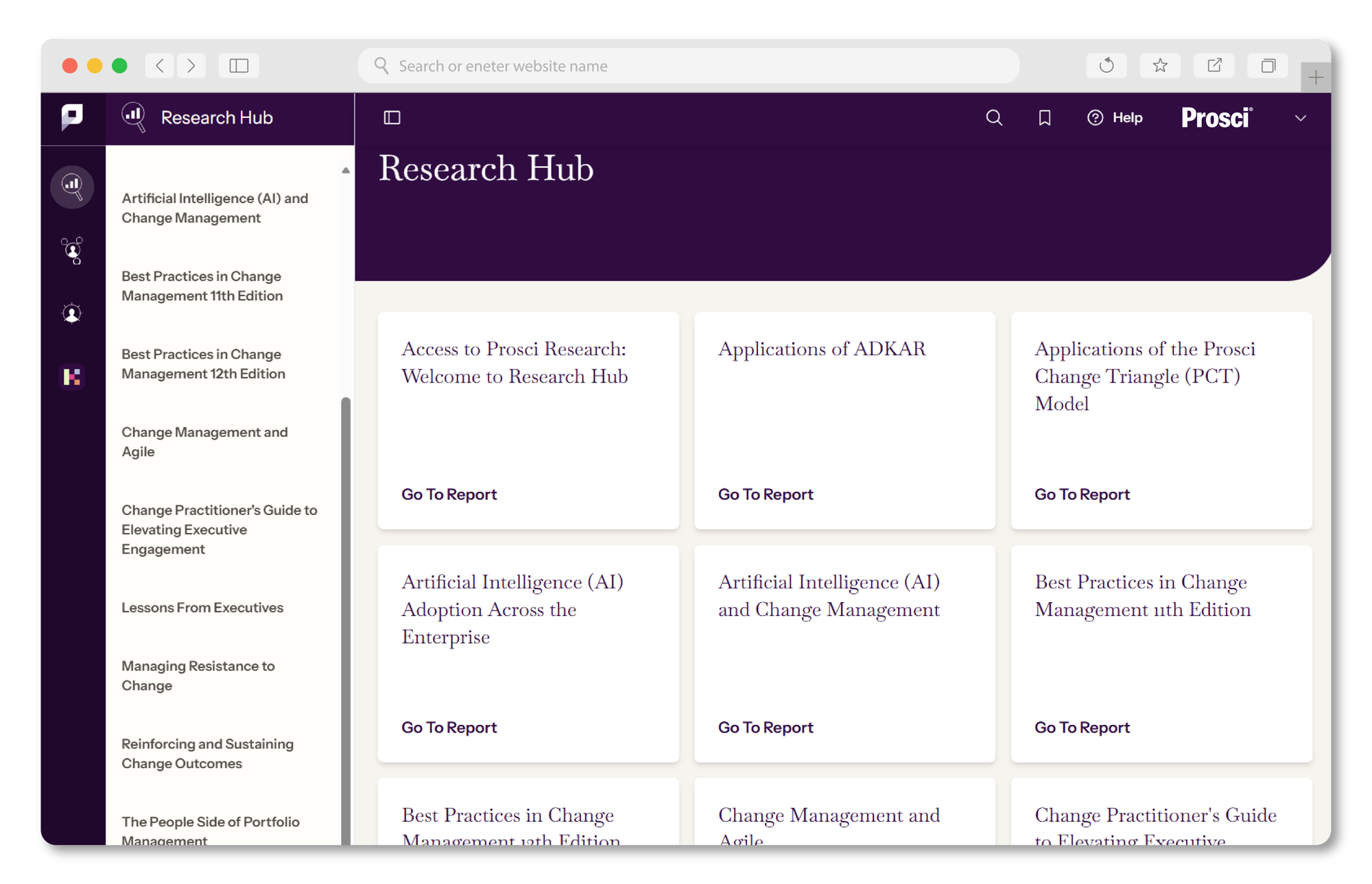Image resolution: width=1372 pixels, height=884 pixels.
Task: Select Best Practices 11th Edition sidebar item
Action: pyautogui.click(x=202, y=286)
